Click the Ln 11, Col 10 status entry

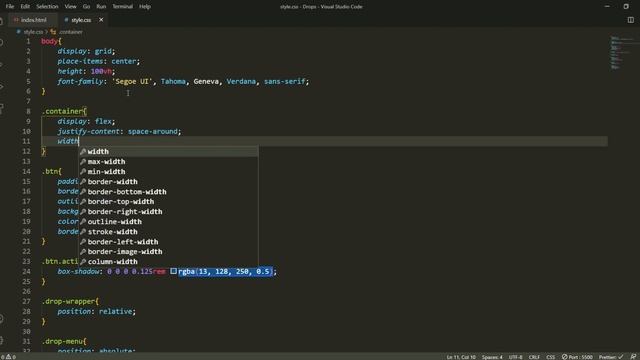point(461,357)
